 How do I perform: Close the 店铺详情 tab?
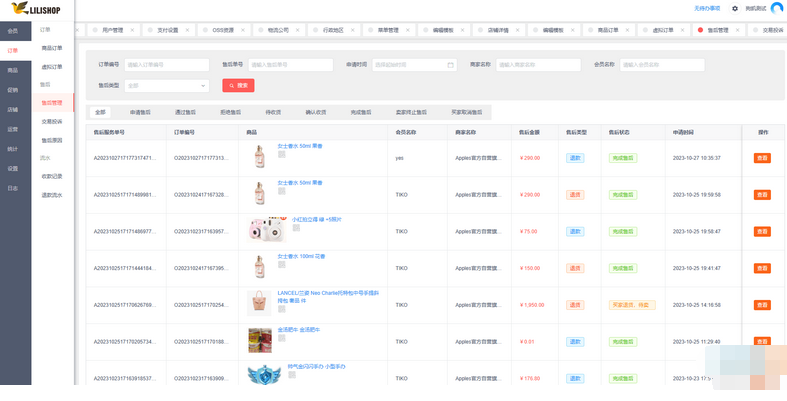click(517, 30)
